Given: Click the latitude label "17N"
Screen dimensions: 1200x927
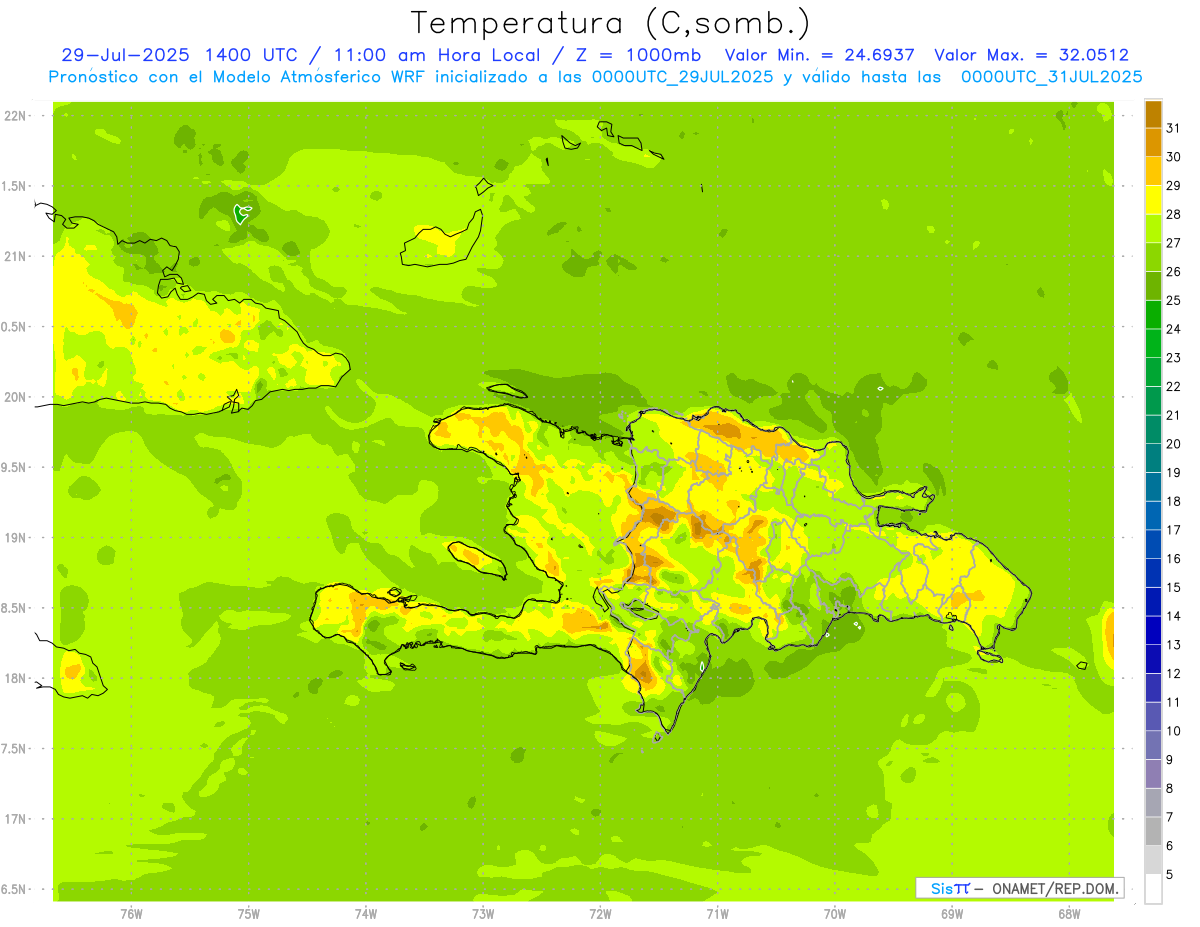Looking at the screenshot, I should pyautogui.click(x=16, y=819).
